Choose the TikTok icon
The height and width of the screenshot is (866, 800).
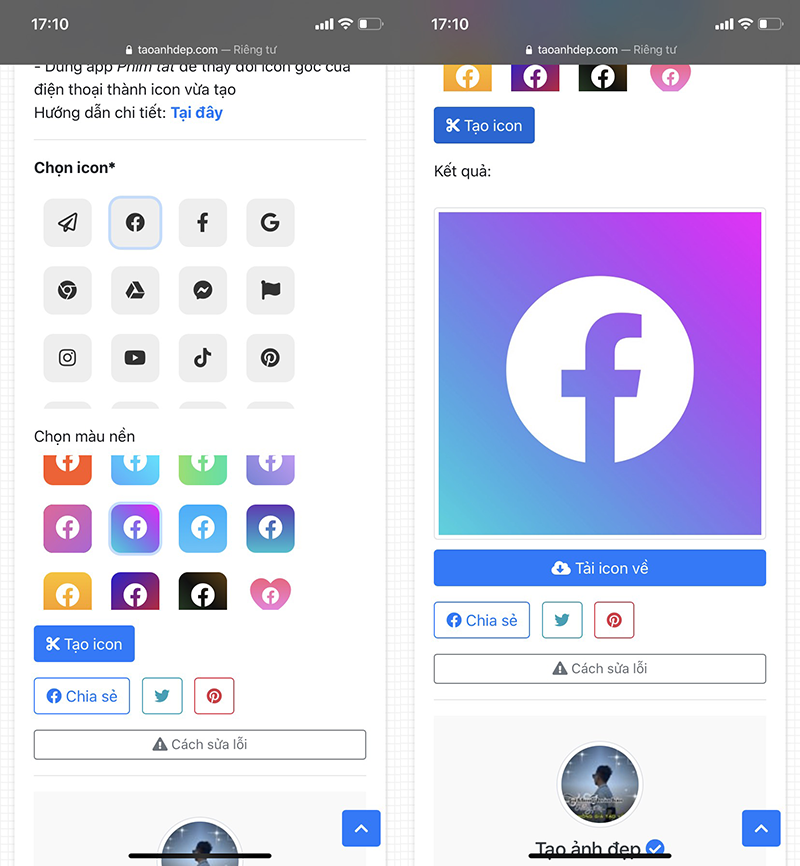click(x=203, y=358)
